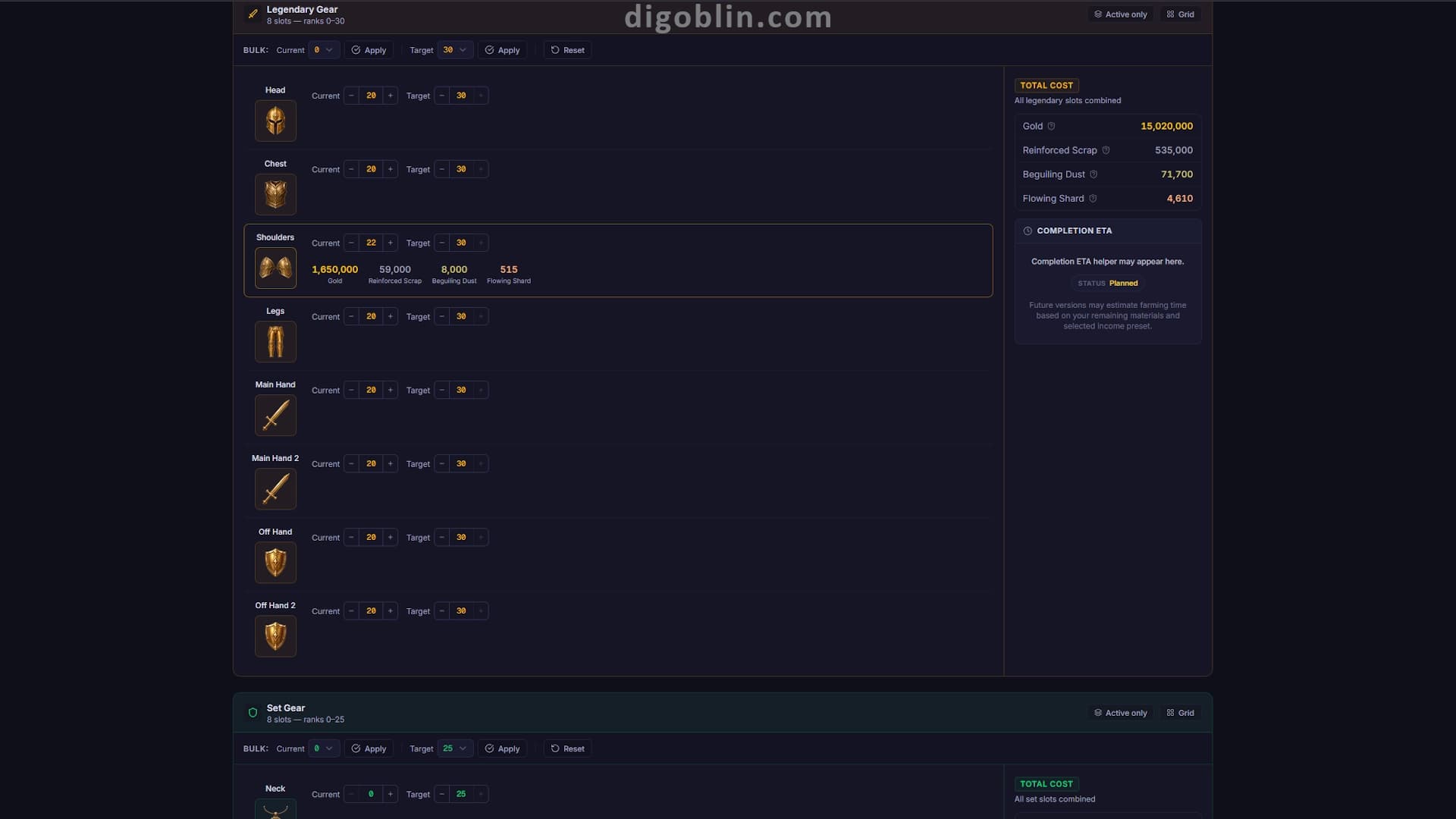
Task: Toggle Active only in Set Gear
Action: click(1120, 713)
